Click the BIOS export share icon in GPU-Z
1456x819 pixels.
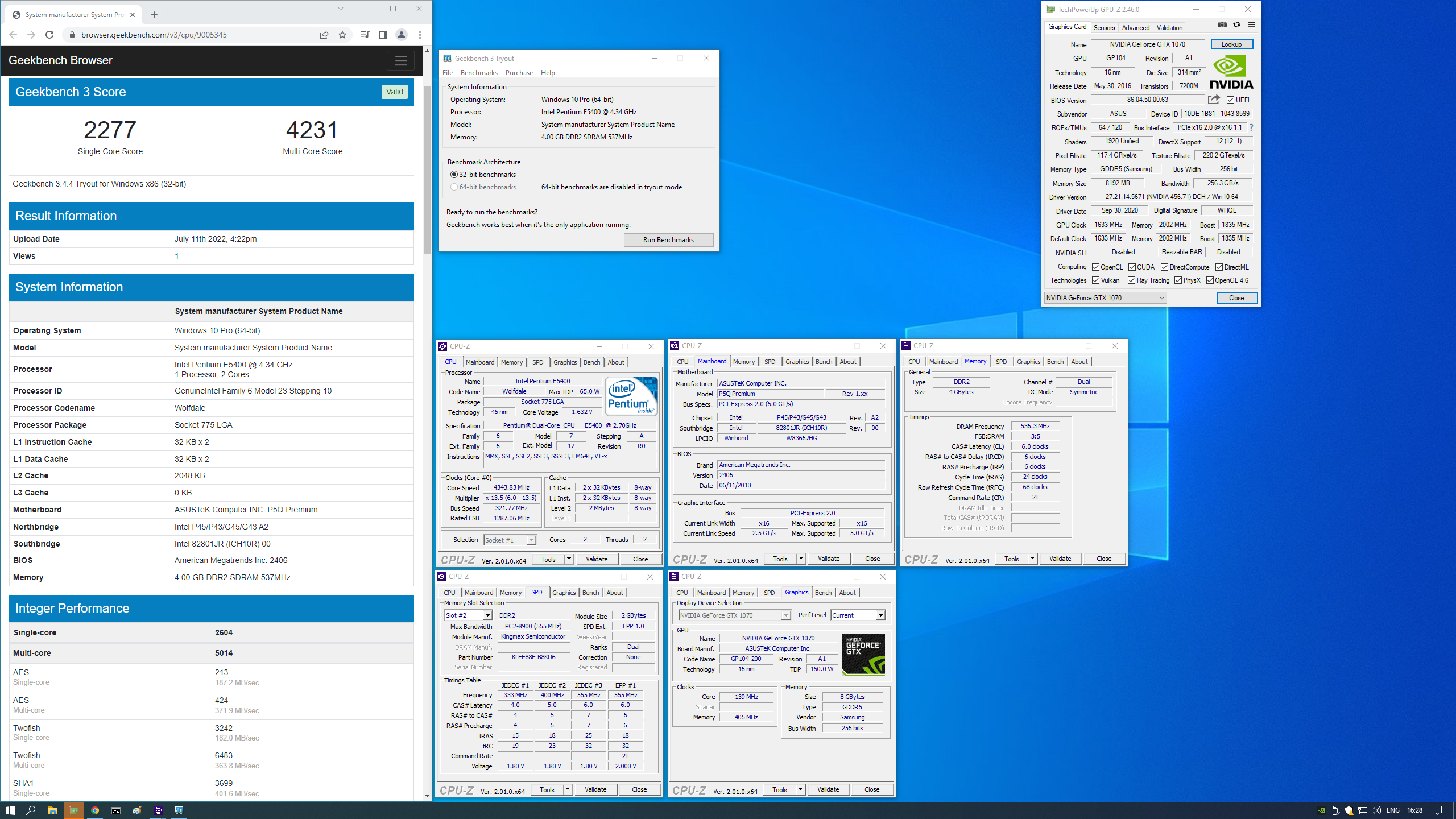[1214, 100]
